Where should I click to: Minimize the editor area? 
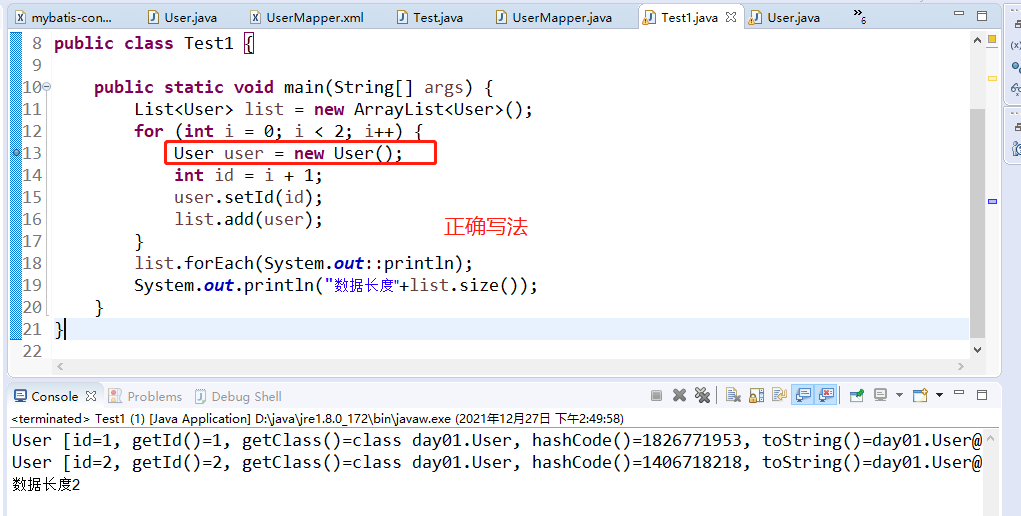pos(959,13)
